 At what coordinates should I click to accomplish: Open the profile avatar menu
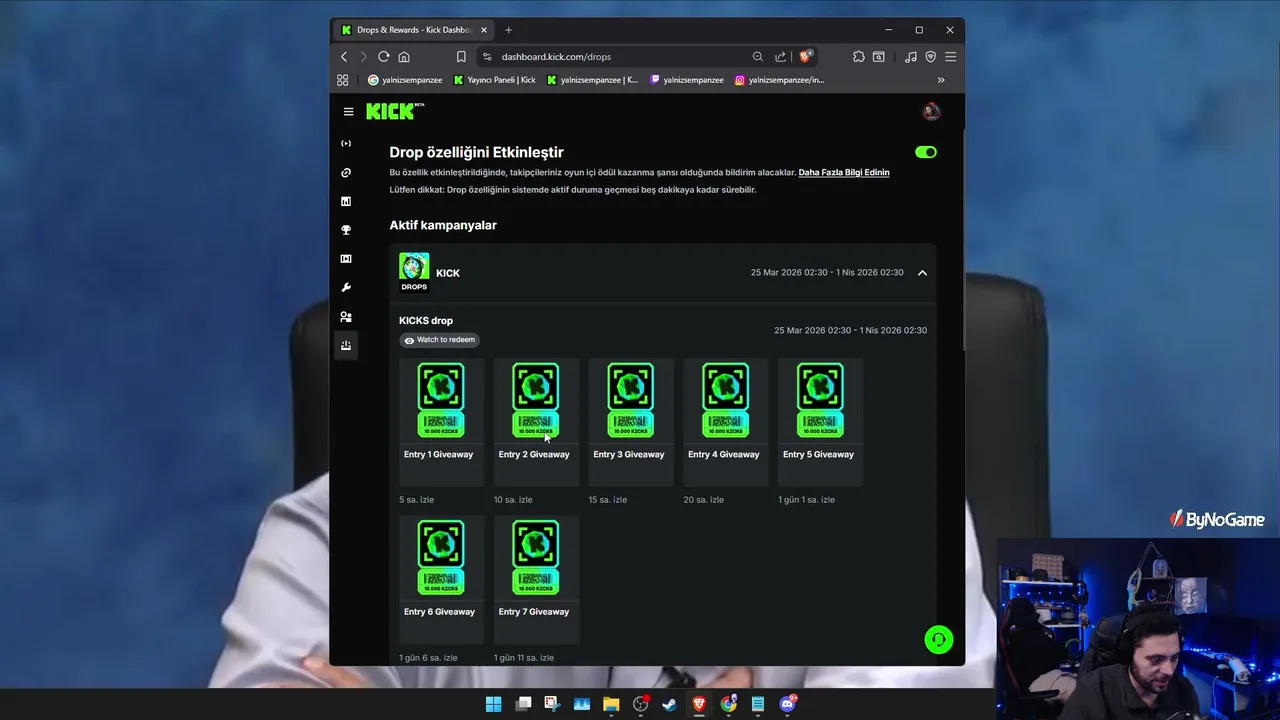931,112
